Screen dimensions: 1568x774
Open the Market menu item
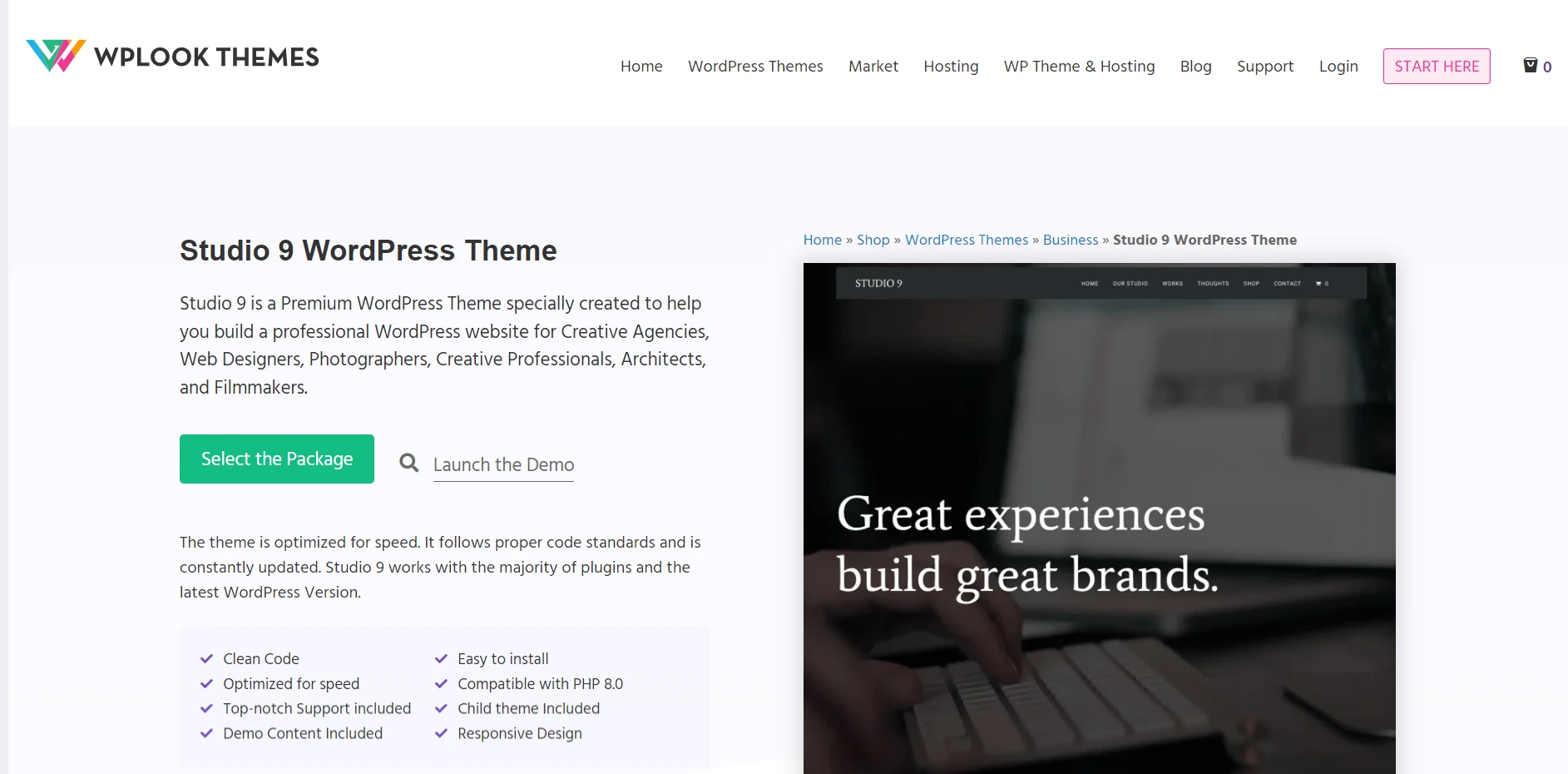point(873,66)
